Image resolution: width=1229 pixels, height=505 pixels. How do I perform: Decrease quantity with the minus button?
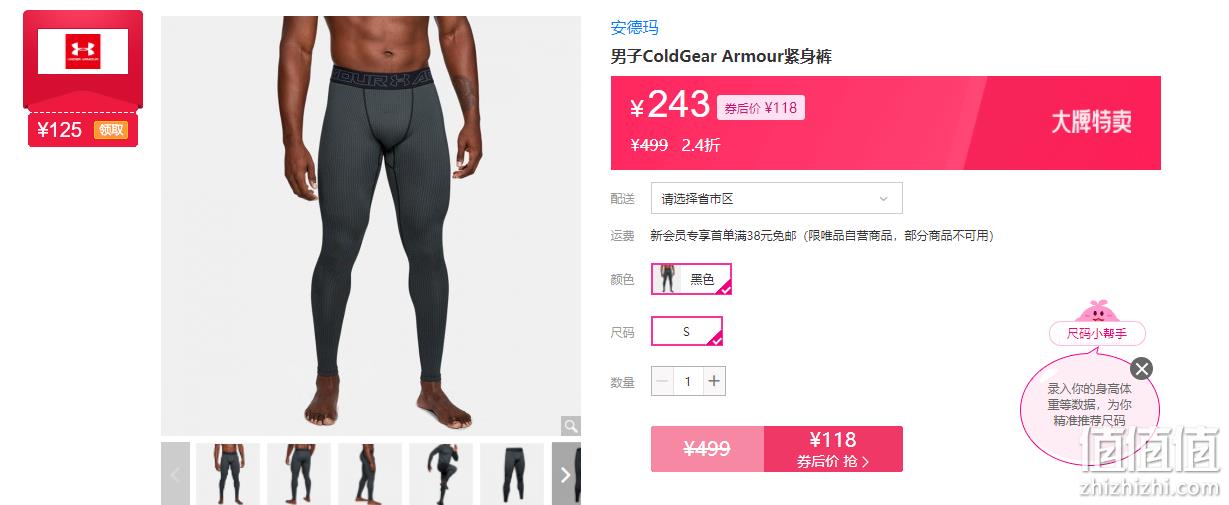[x=663, y=381]
